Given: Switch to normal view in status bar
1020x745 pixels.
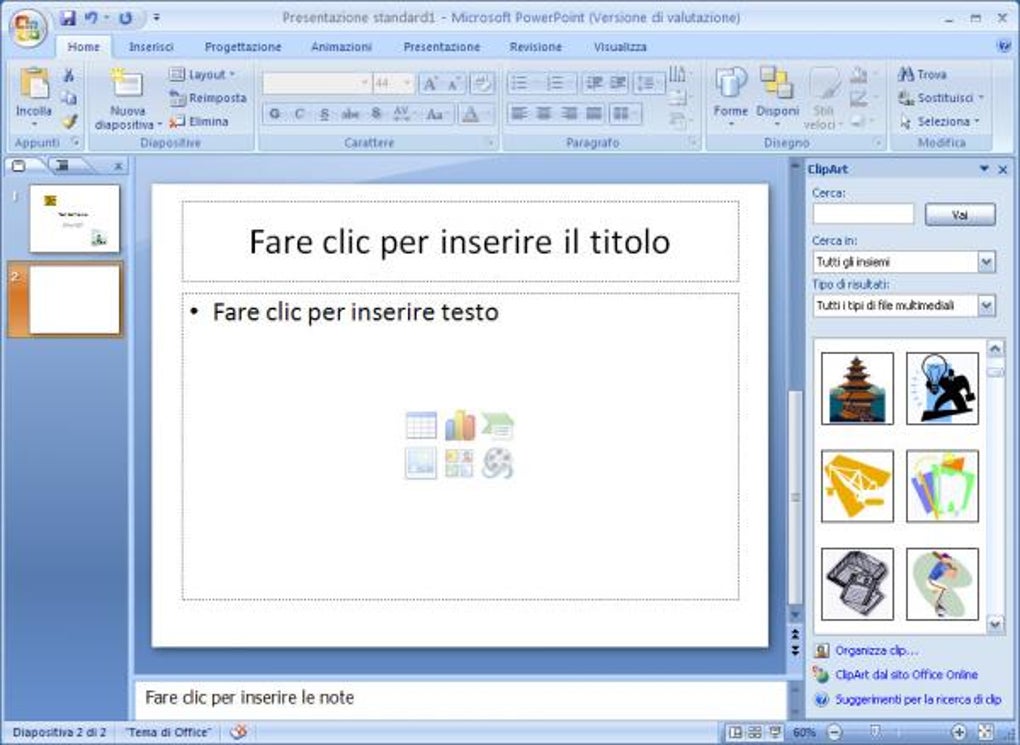Looking at the screenshot, I should click(x=735, y=733).
